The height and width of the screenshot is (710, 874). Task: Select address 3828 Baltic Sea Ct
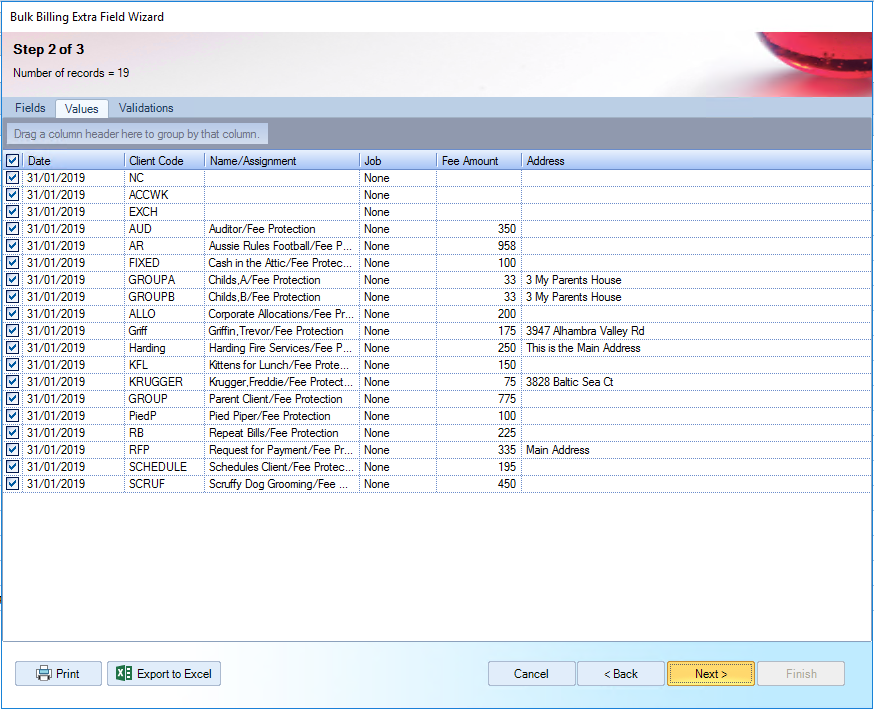(697, 382)
